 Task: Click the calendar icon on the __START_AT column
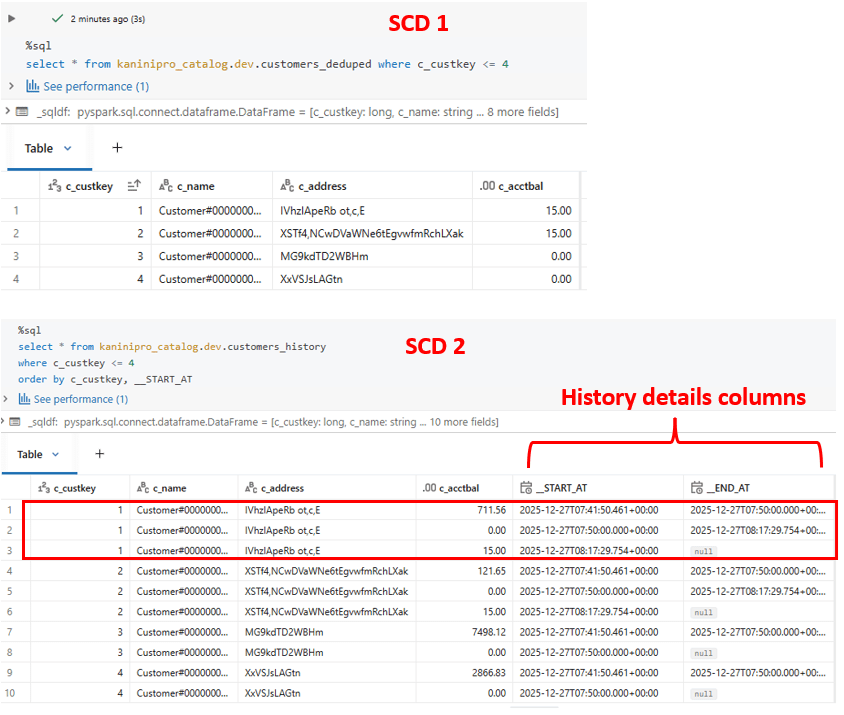(x=526, y=488)
